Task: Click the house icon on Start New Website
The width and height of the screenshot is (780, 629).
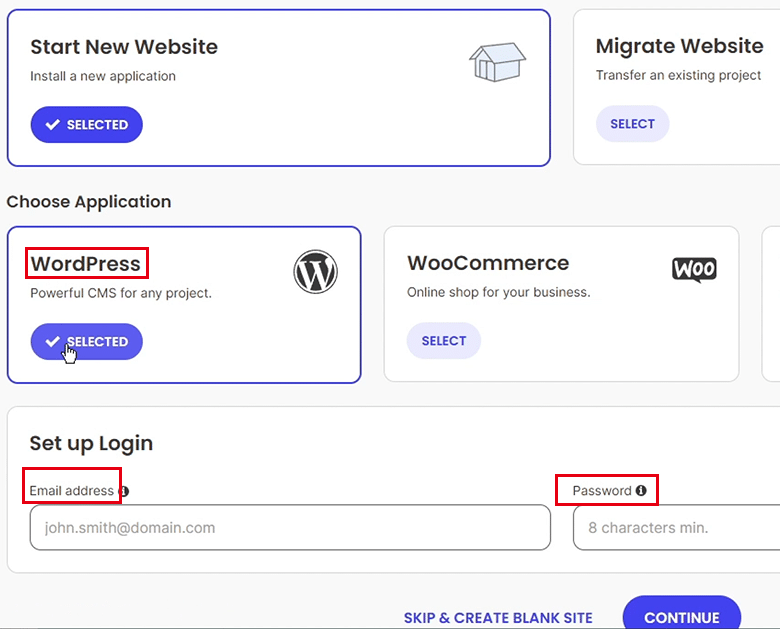Action: (x=497, y=62)
